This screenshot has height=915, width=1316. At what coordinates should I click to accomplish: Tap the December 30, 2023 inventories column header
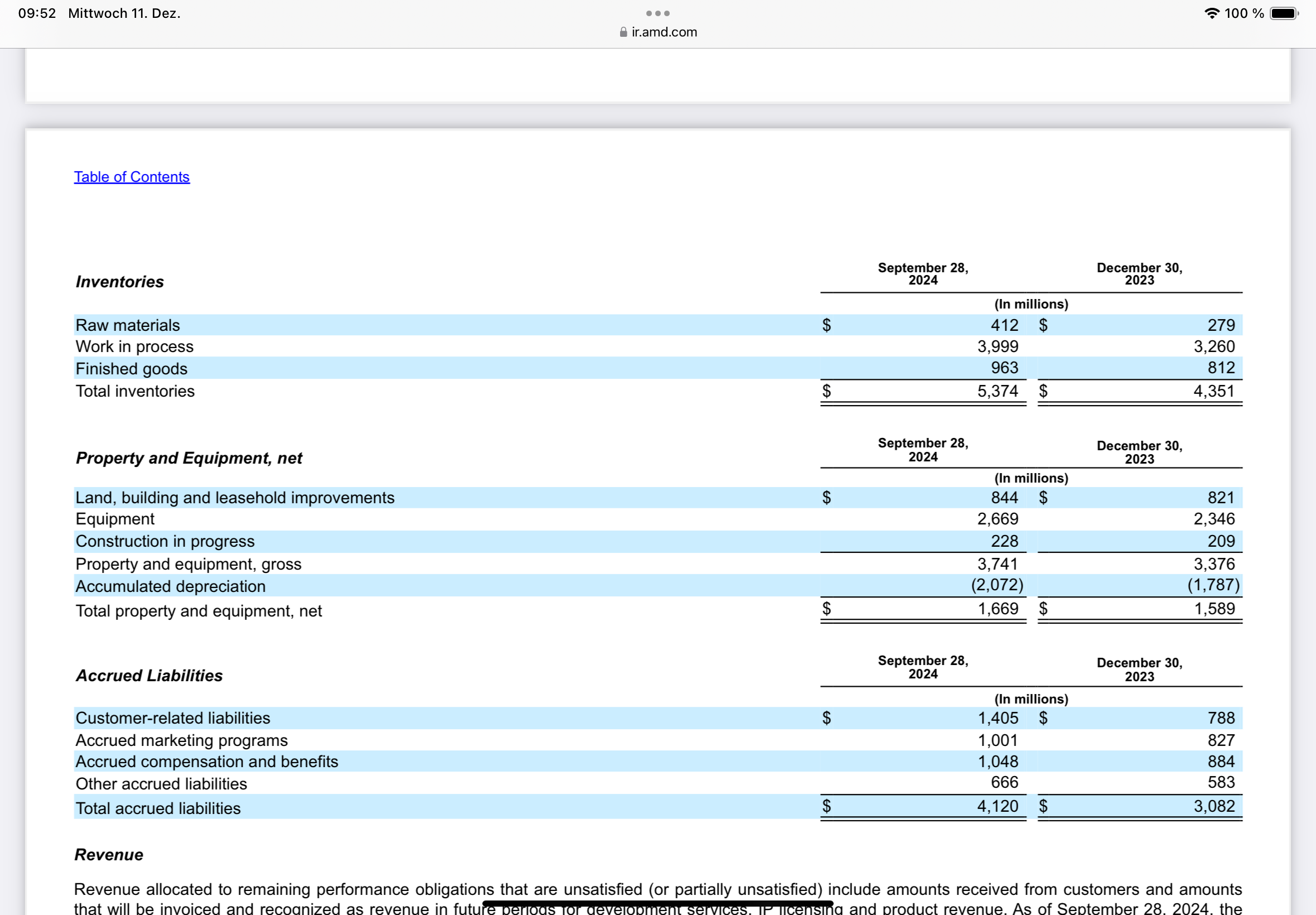pyautogui.click(x=1139, y=274)
